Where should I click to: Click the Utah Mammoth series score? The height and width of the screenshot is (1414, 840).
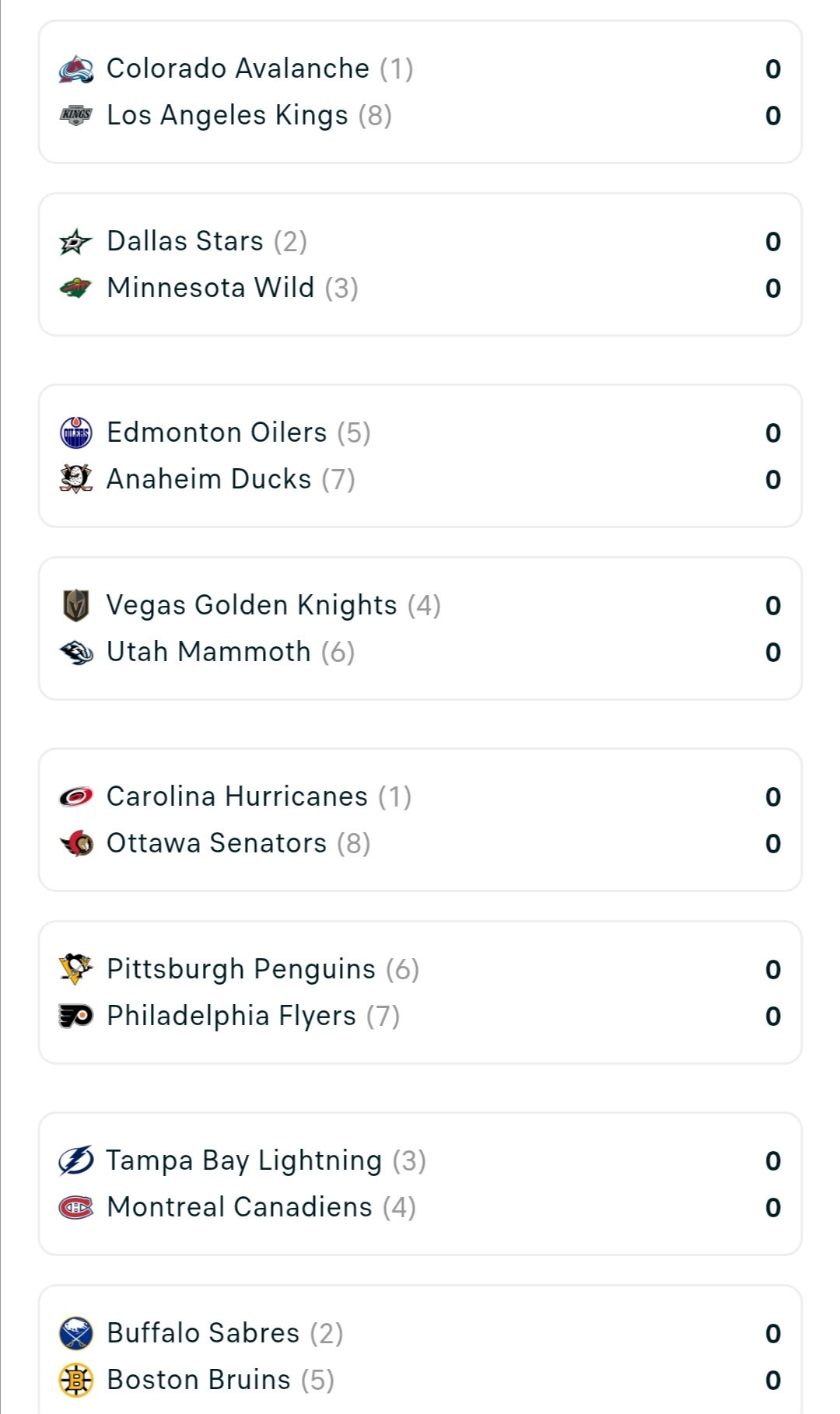[772, 653]
